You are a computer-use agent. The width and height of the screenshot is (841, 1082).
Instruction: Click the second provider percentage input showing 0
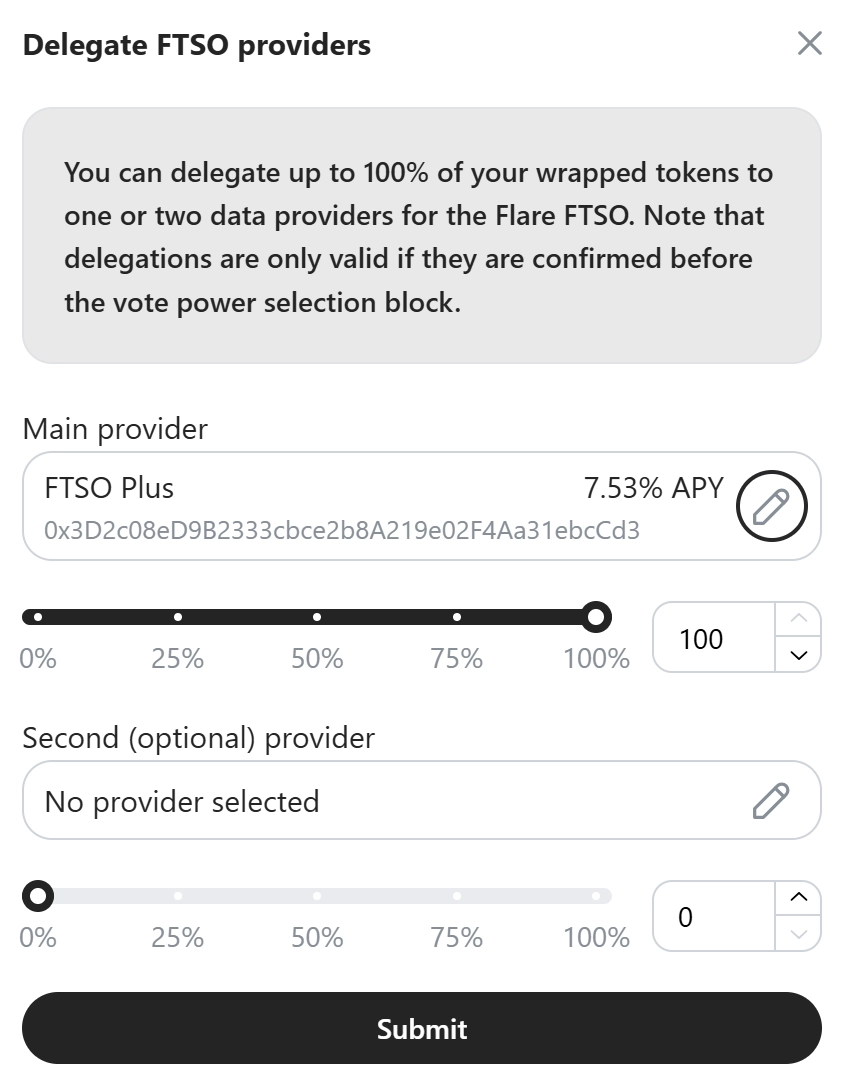pyautogui.click(x=713, y=917)
